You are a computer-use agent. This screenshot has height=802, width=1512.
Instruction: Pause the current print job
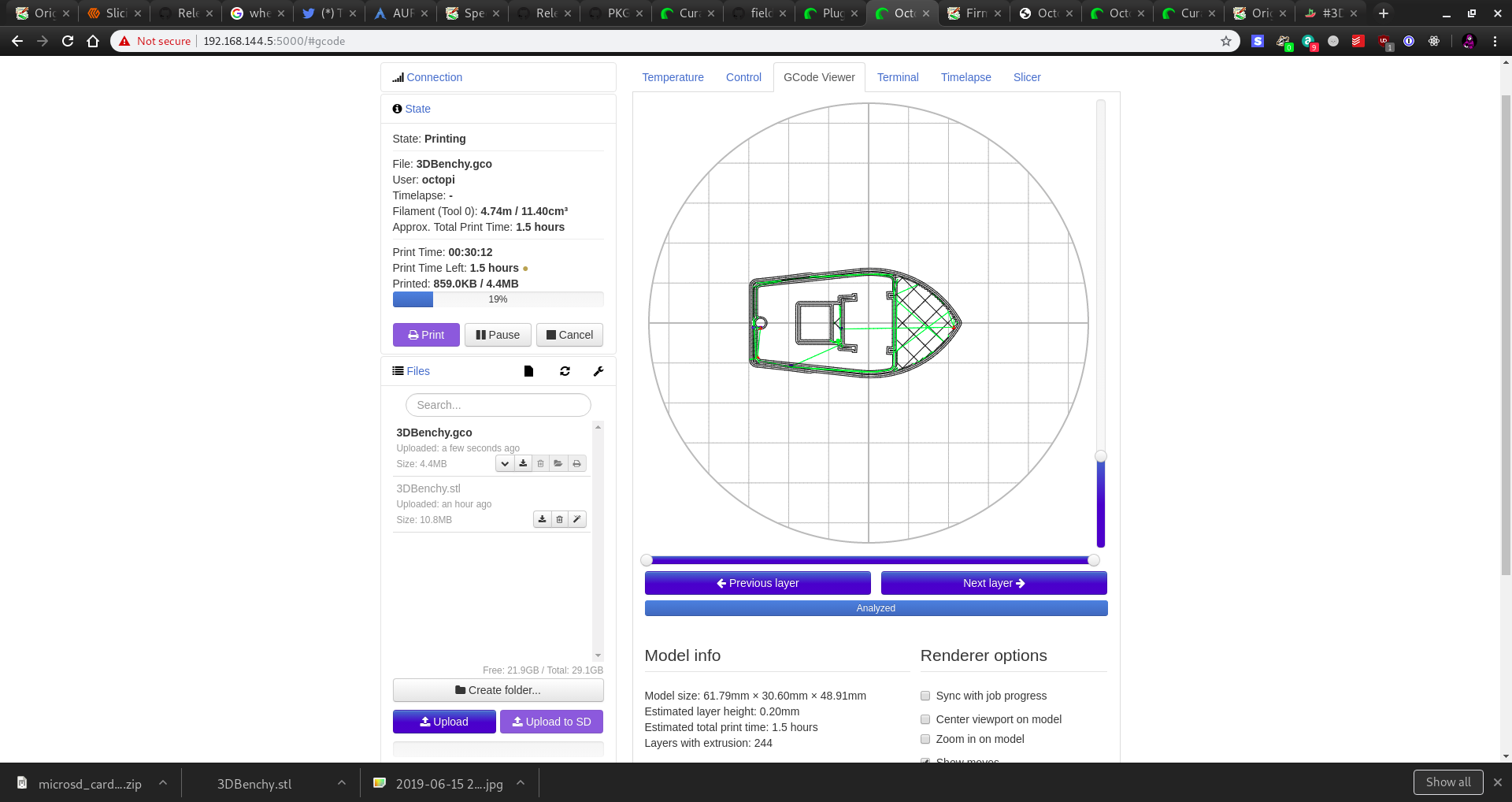498,335
